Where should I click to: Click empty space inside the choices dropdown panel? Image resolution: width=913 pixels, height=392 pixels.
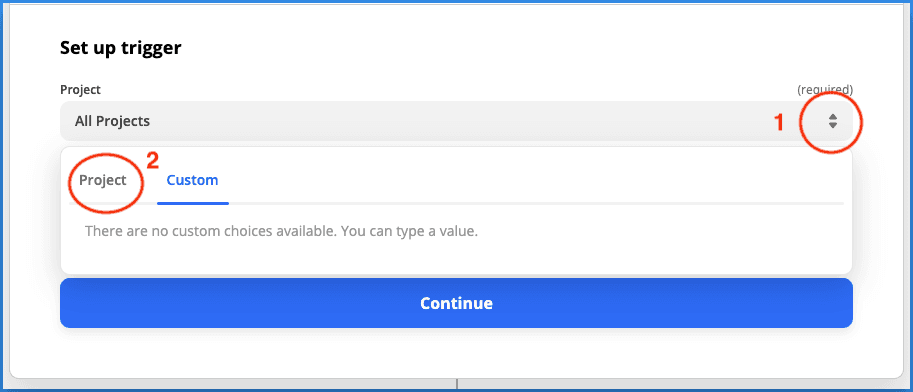coord(640,250)
